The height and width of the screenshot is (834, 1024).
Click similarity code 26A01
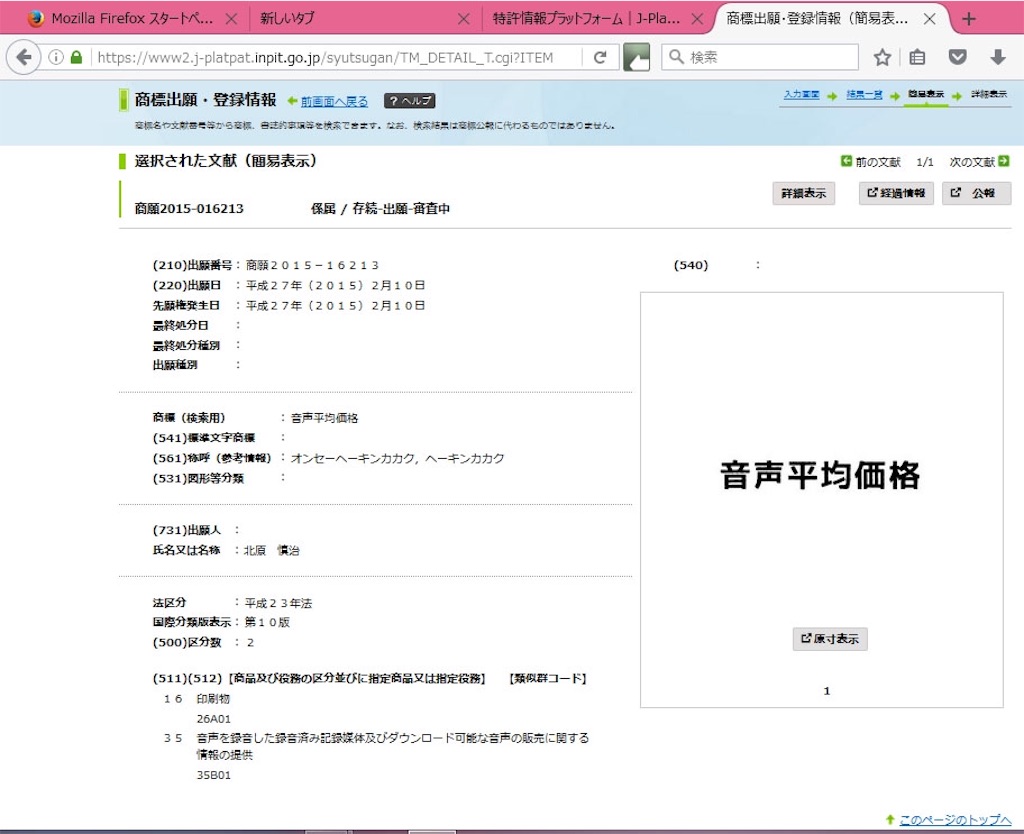click(x=214, y=719)
